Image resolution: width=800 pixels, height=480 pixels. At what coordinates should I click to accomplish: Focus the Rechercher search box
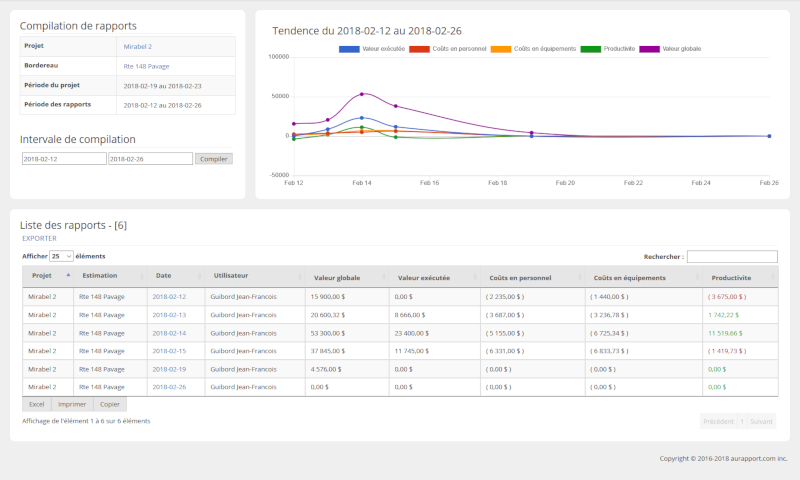pyautogui.click(x=731, y=257)
